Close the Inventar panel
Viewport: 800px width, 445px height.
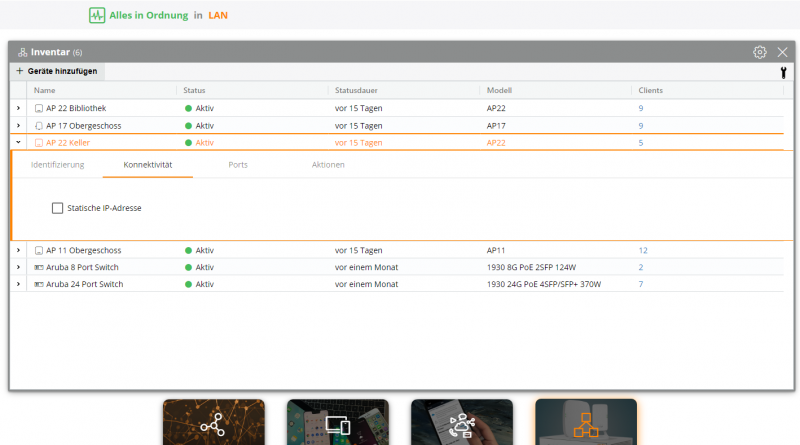(x=782, y=52)
